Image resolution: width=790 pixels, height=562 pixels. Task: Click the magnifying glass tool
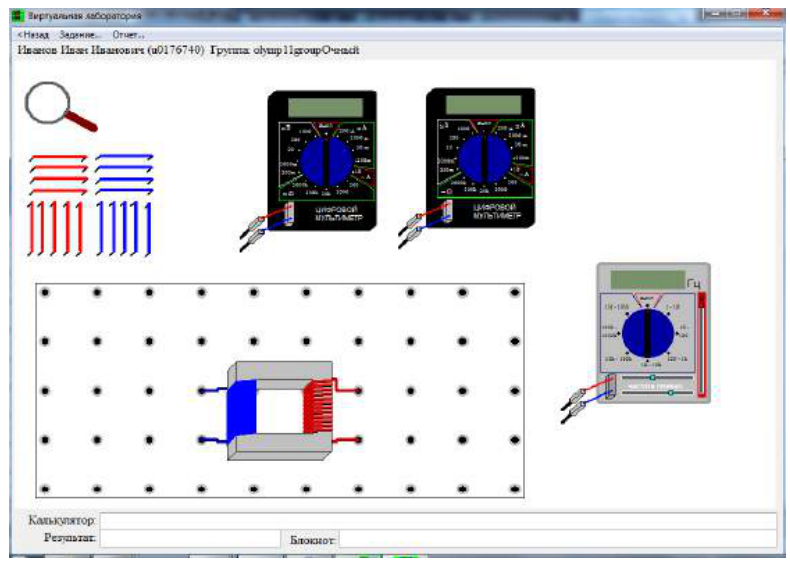pos(59,107)
